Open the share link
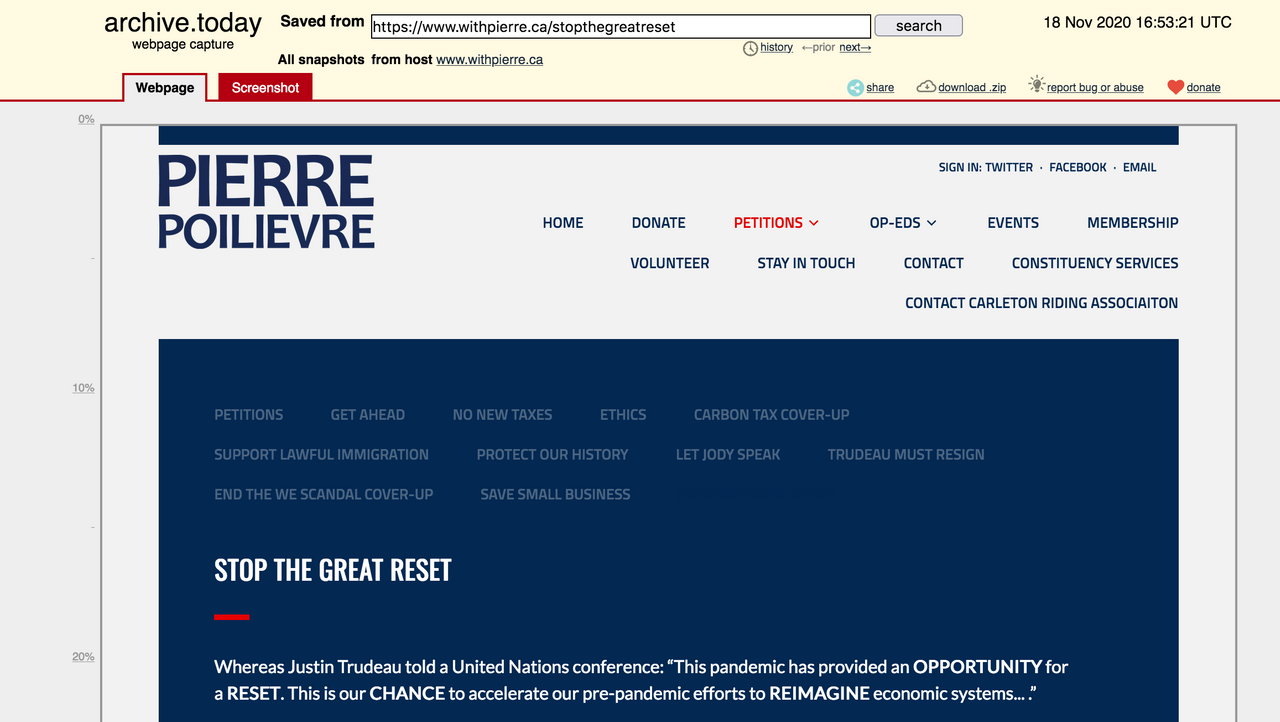The image size is (1280, 722). coord(880,87)
